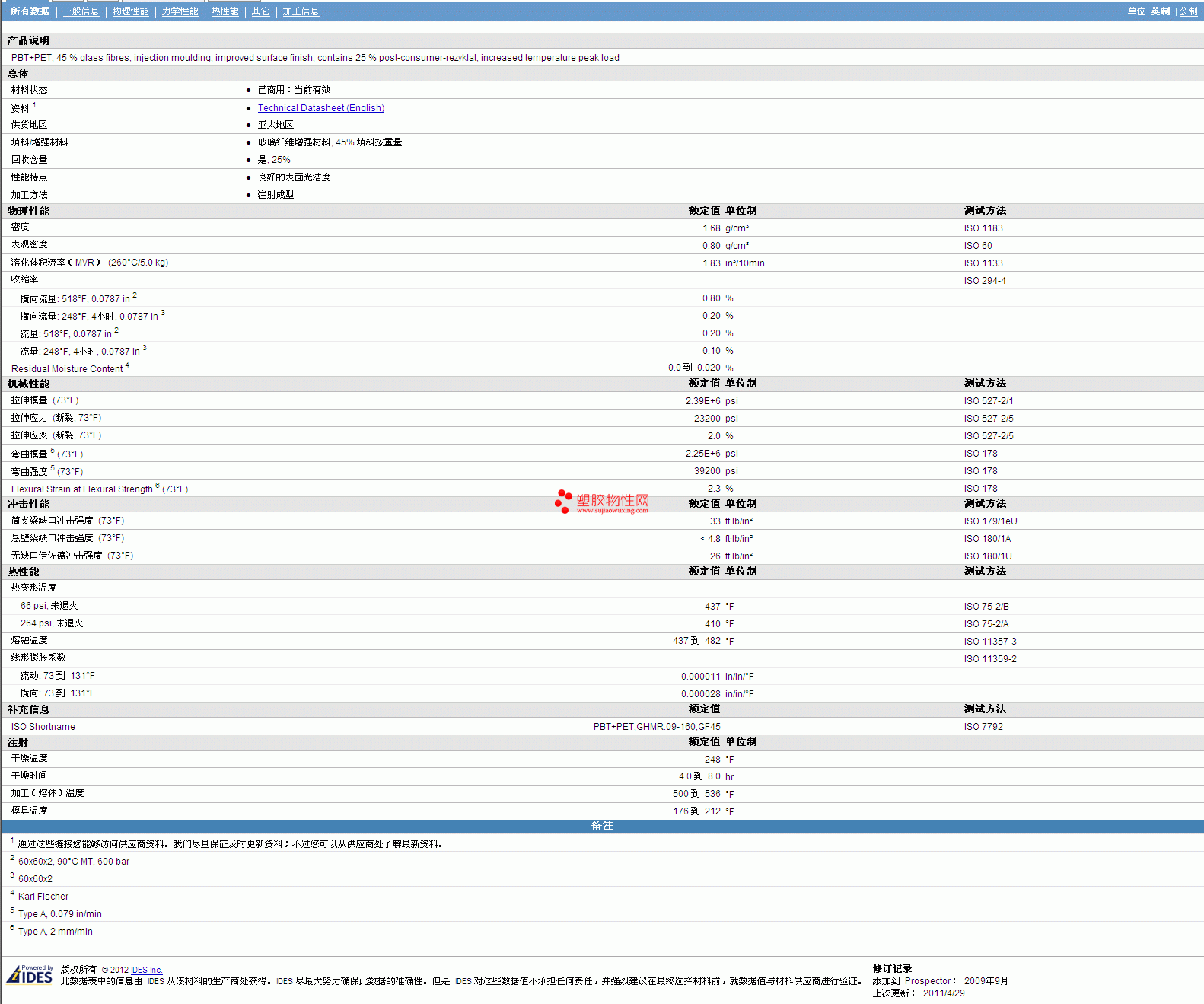Select the 力学性能 tab
1204x1004 pixels.
180,11
